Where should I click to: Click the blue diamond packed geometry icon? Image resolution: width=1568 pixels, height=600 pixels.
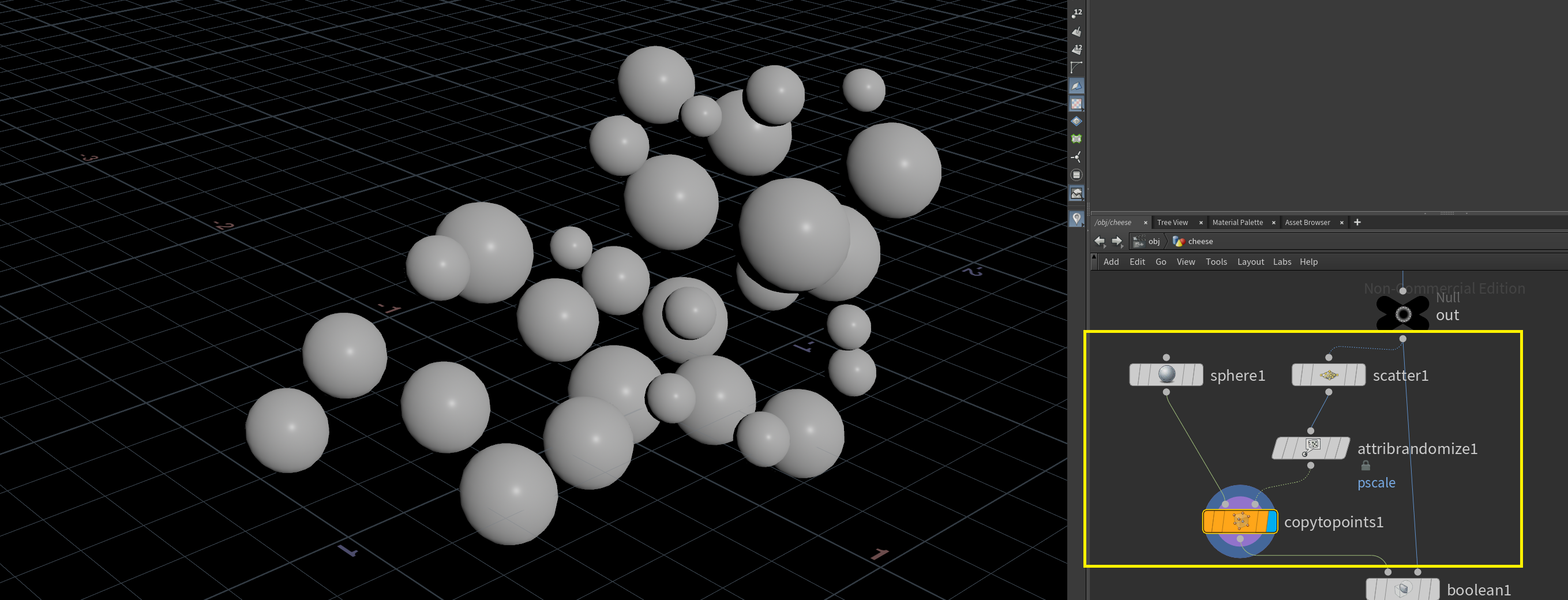pyautogui.click(x=1076, y=121)
